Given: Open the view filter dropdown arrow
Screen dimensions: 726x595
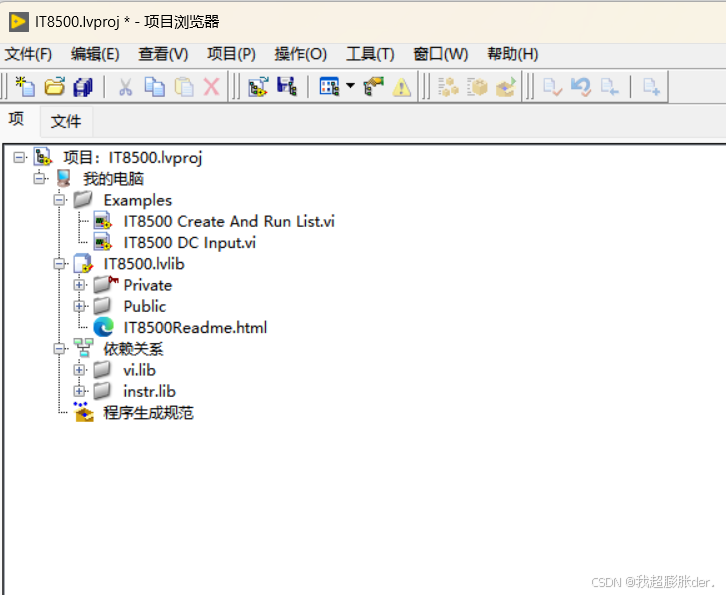Looking at the screenshot, I should click(350, 85).
